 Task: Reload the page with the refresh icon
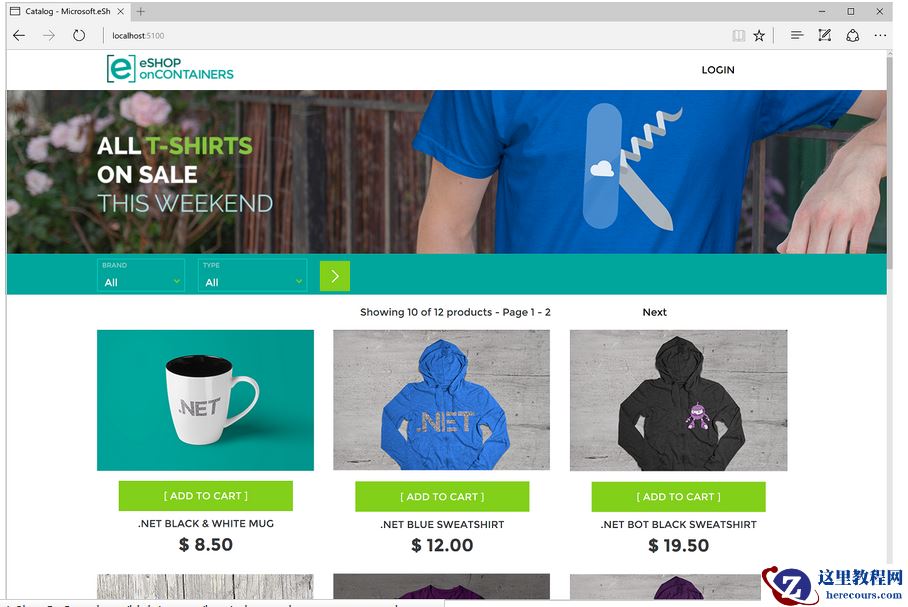click(x=79, y=36)
